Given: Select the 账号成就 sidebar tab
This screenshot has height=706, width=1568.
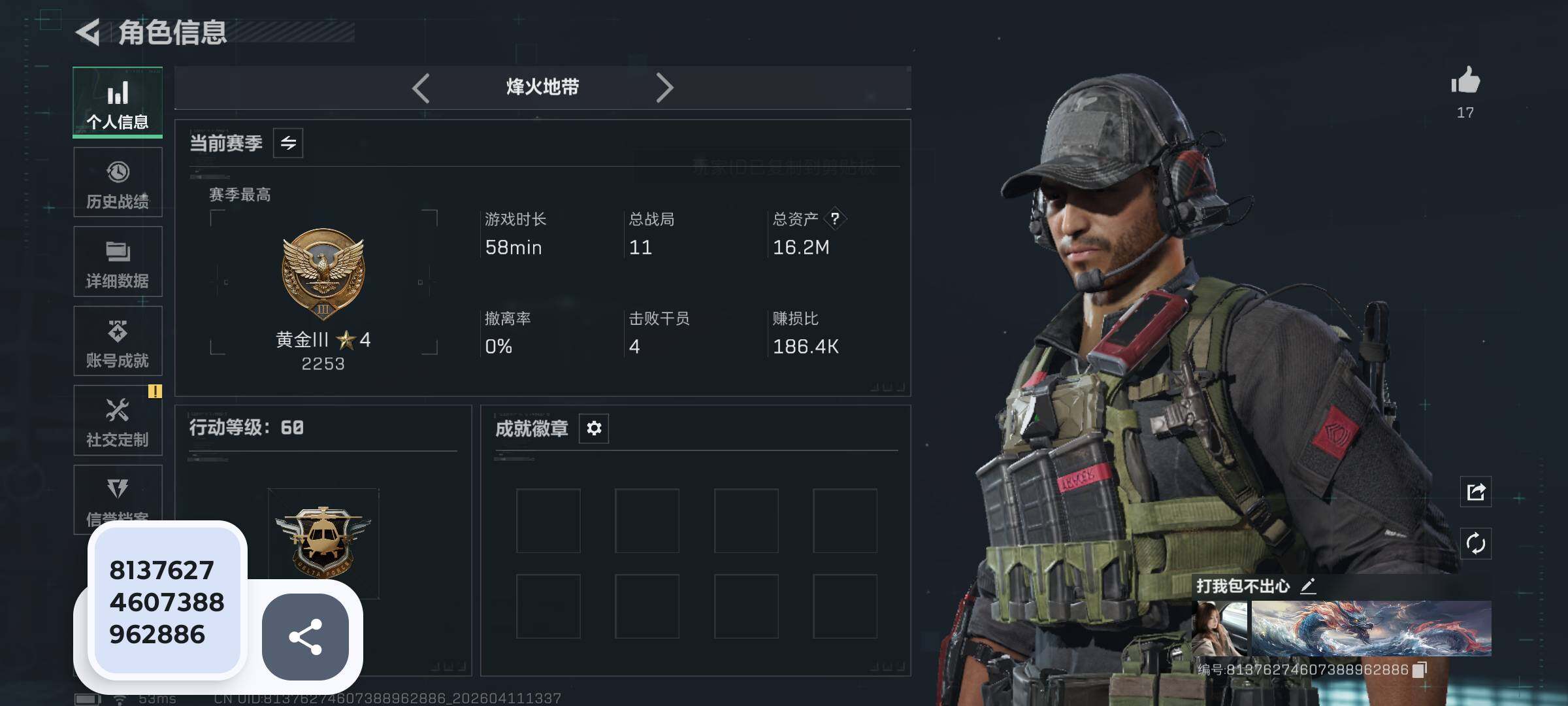Looking at the screenshot, I should pyautogui.click(x=118, y=341).
